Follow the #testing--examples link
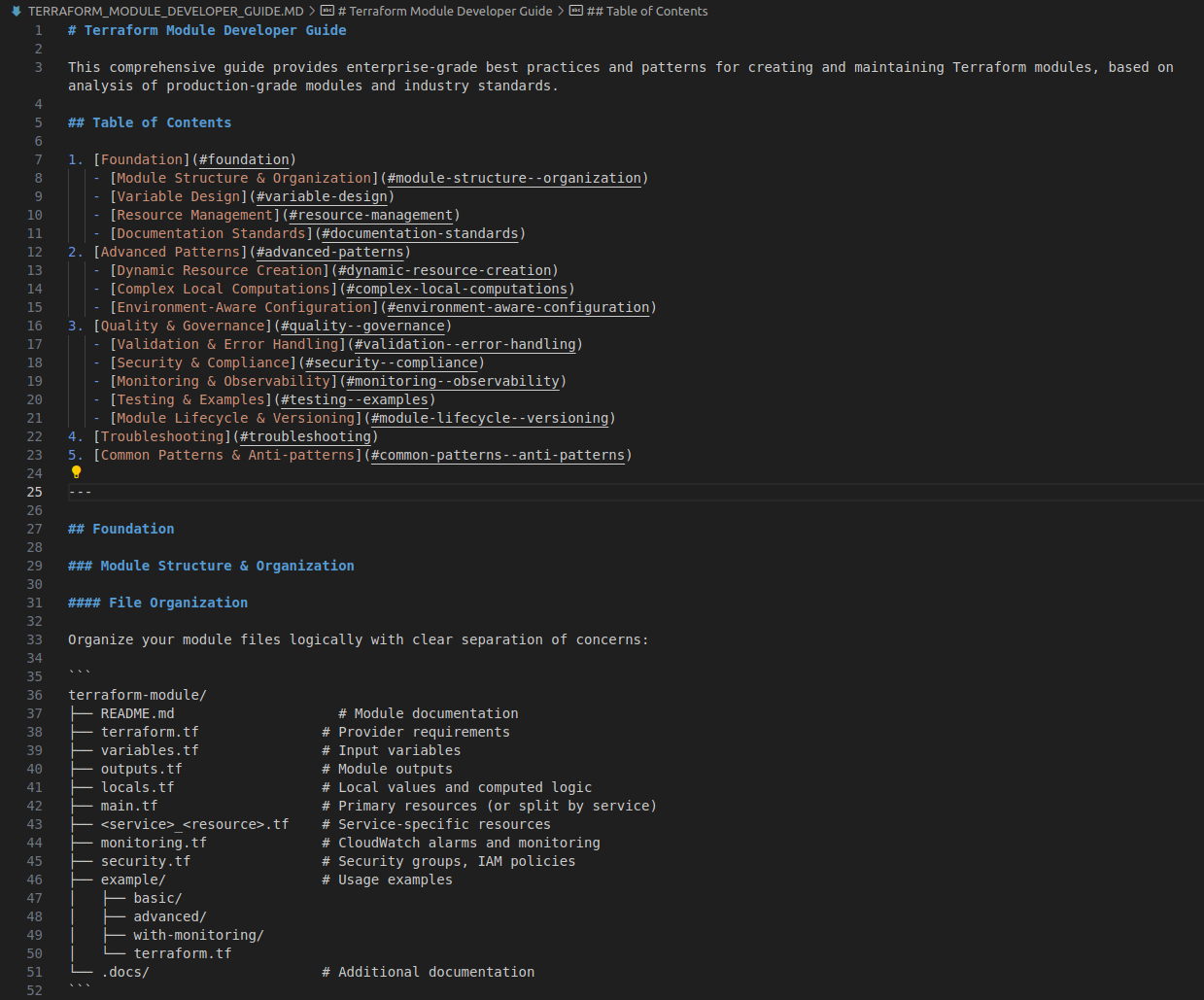Viewport: 1204px width, 1000px height. [355, 399]
